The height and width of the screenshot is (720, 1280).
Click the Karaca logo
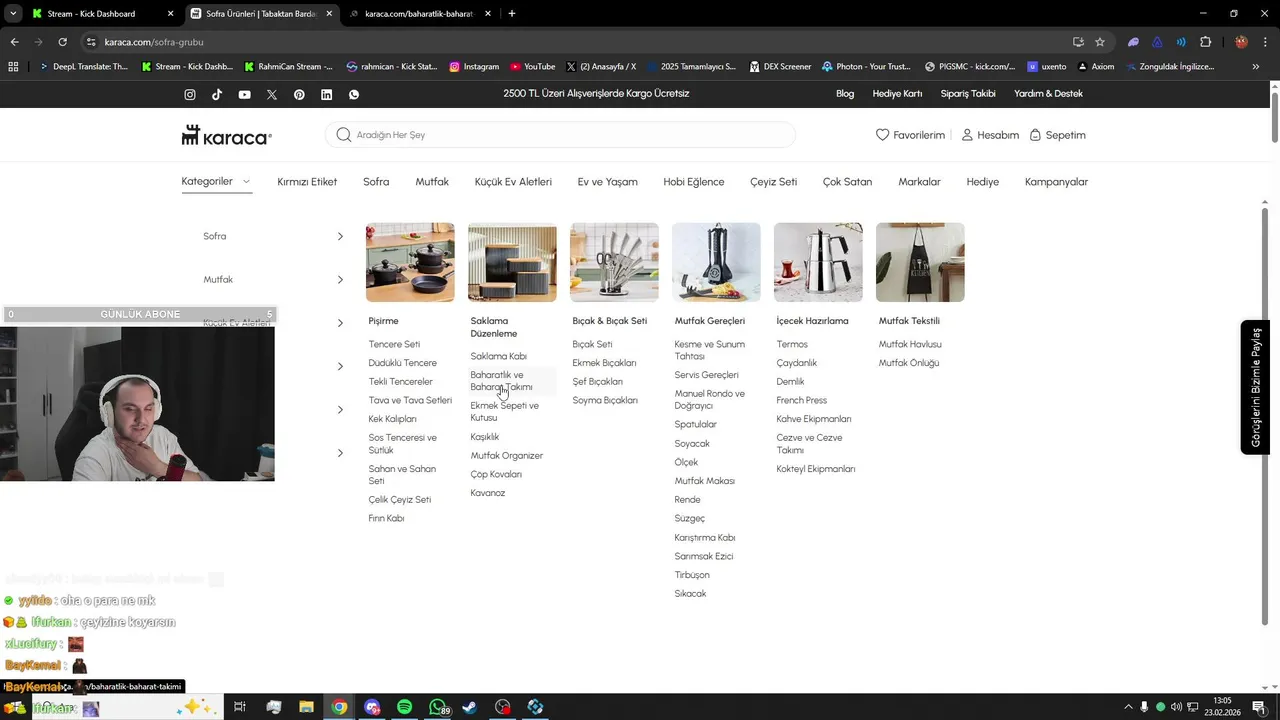pos(226,135)
